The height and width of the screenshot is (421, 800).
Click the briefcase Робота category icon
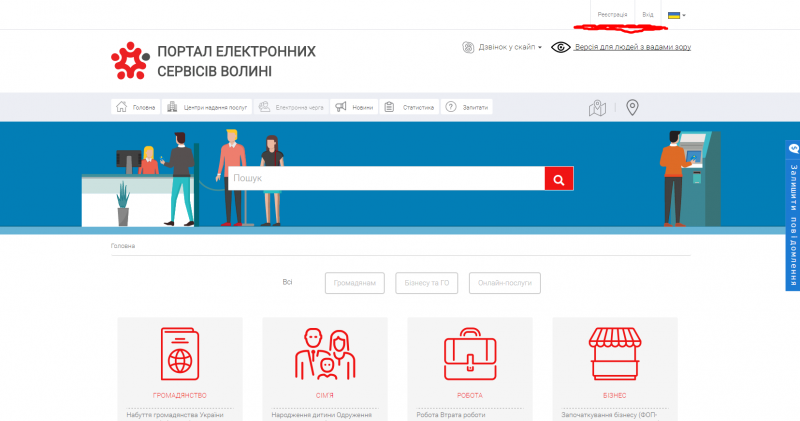470,354
